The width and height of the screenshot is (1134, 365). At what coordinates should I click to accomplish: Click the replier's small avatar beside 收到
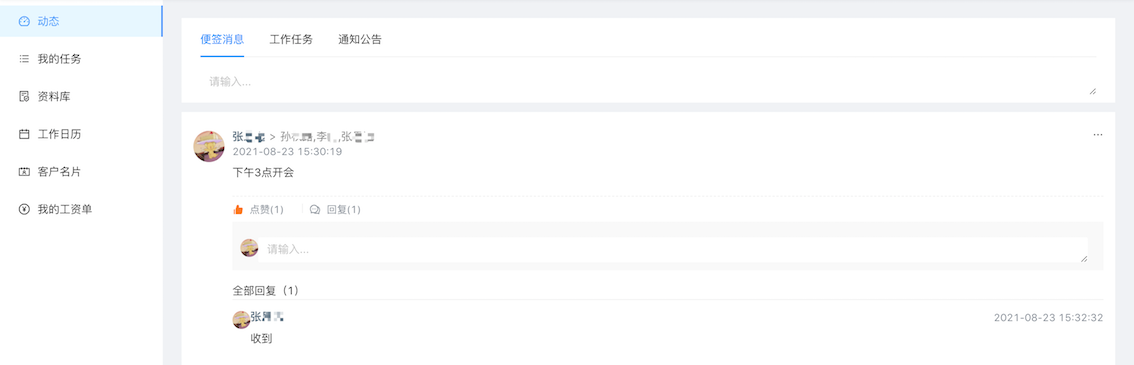coord(241,319)
